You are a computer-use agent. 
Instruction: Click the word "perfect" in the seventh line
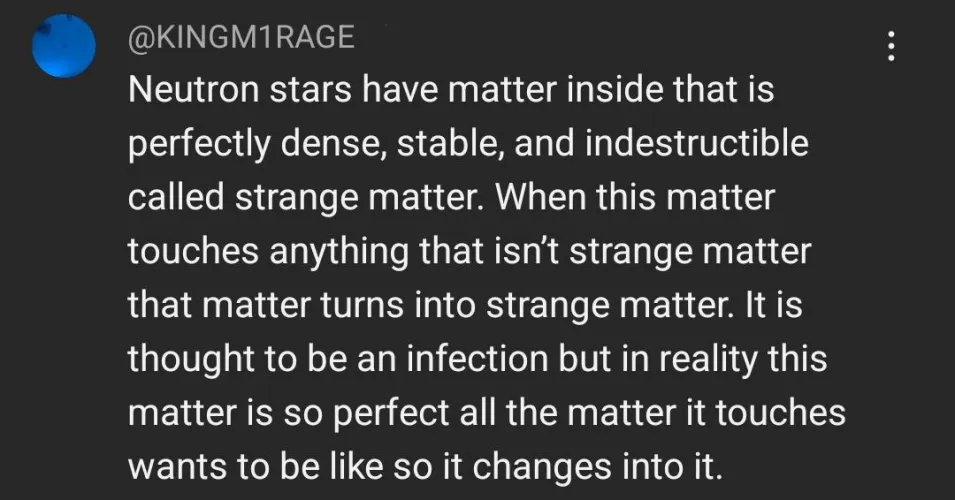(x=391, y=414)
